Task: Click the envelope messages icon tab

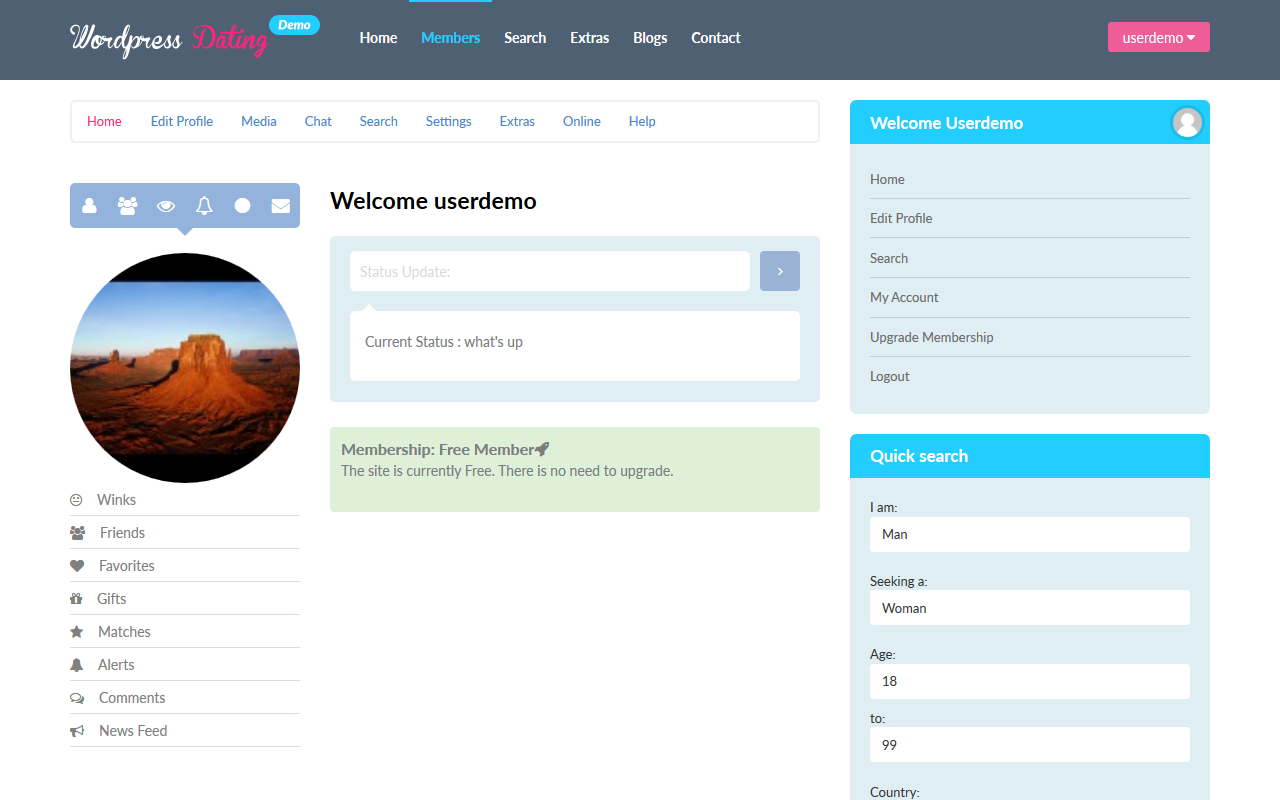Action: pyautogui.click(x=281, y=205)
